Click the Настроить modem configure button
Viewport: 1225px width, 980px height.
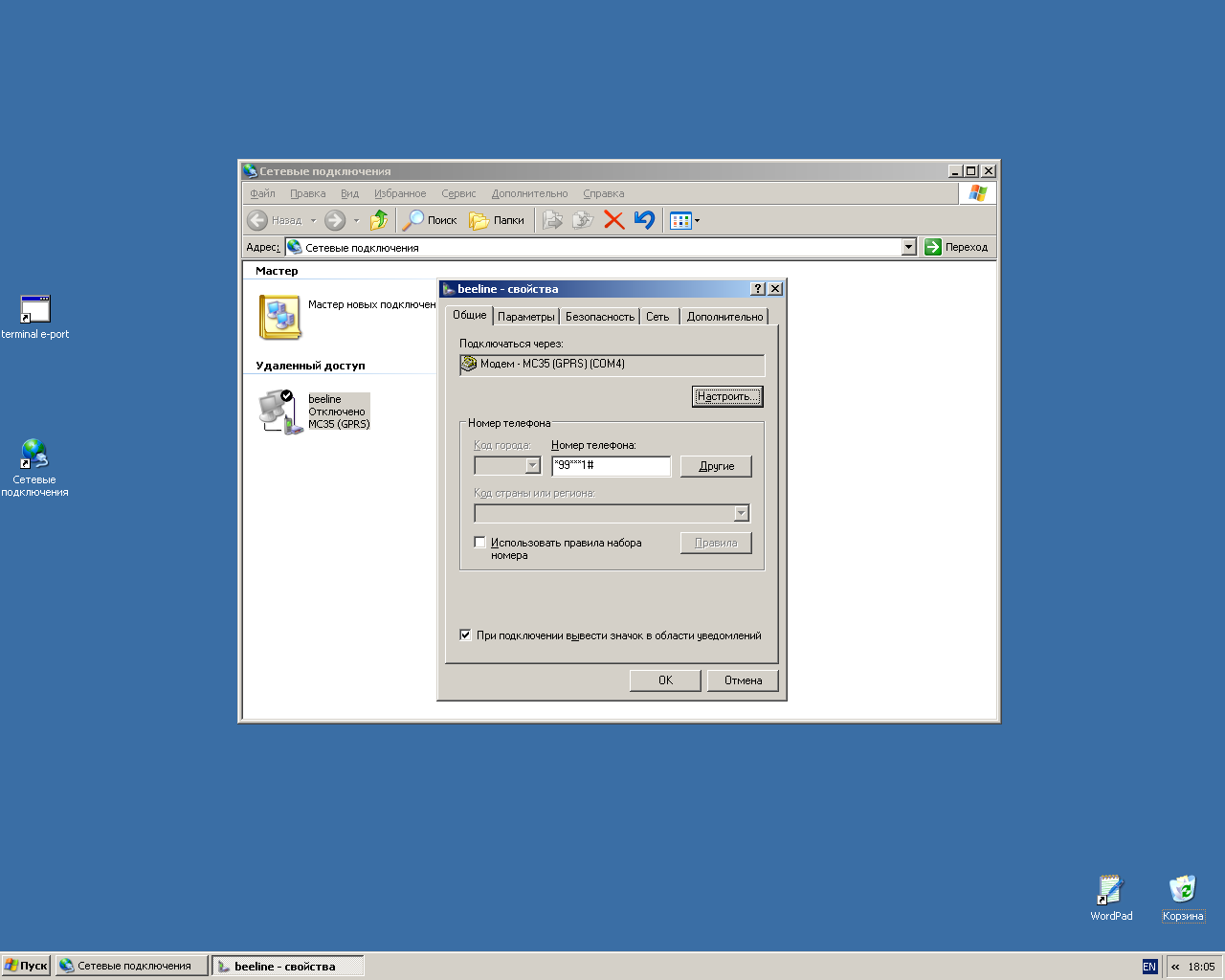pos(727,396)
